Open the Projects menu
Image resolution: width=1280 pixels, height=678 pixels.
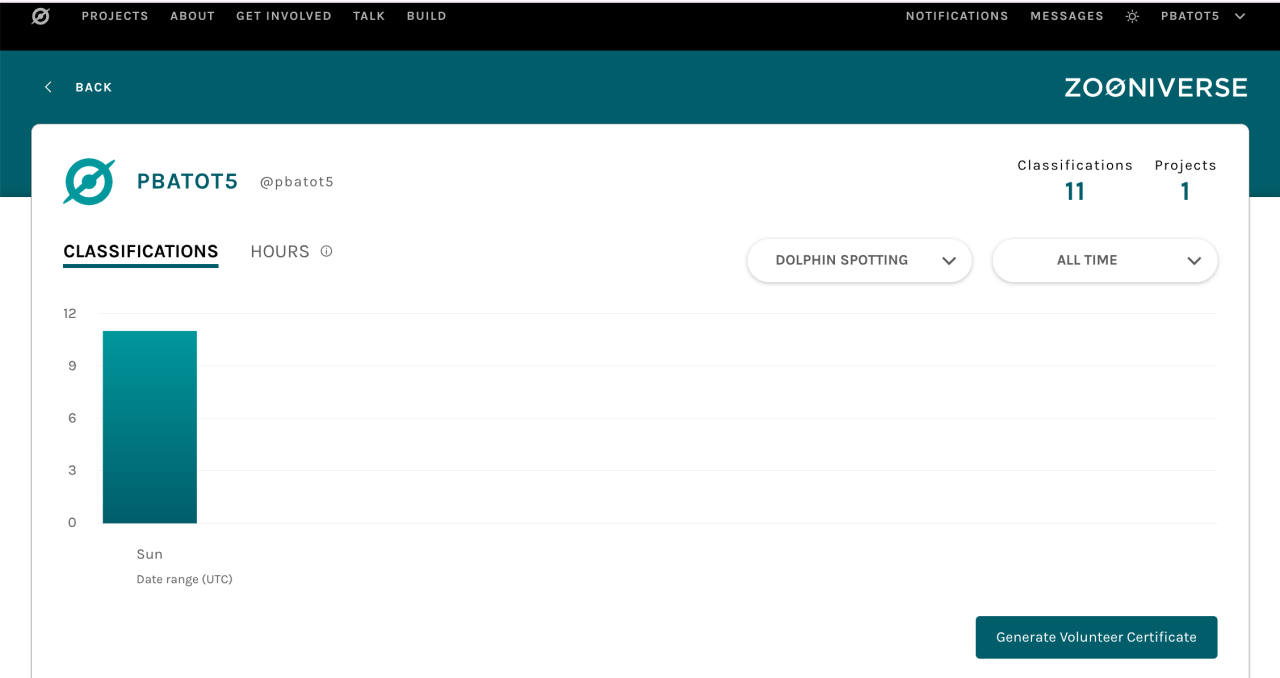tap(115, 16)
